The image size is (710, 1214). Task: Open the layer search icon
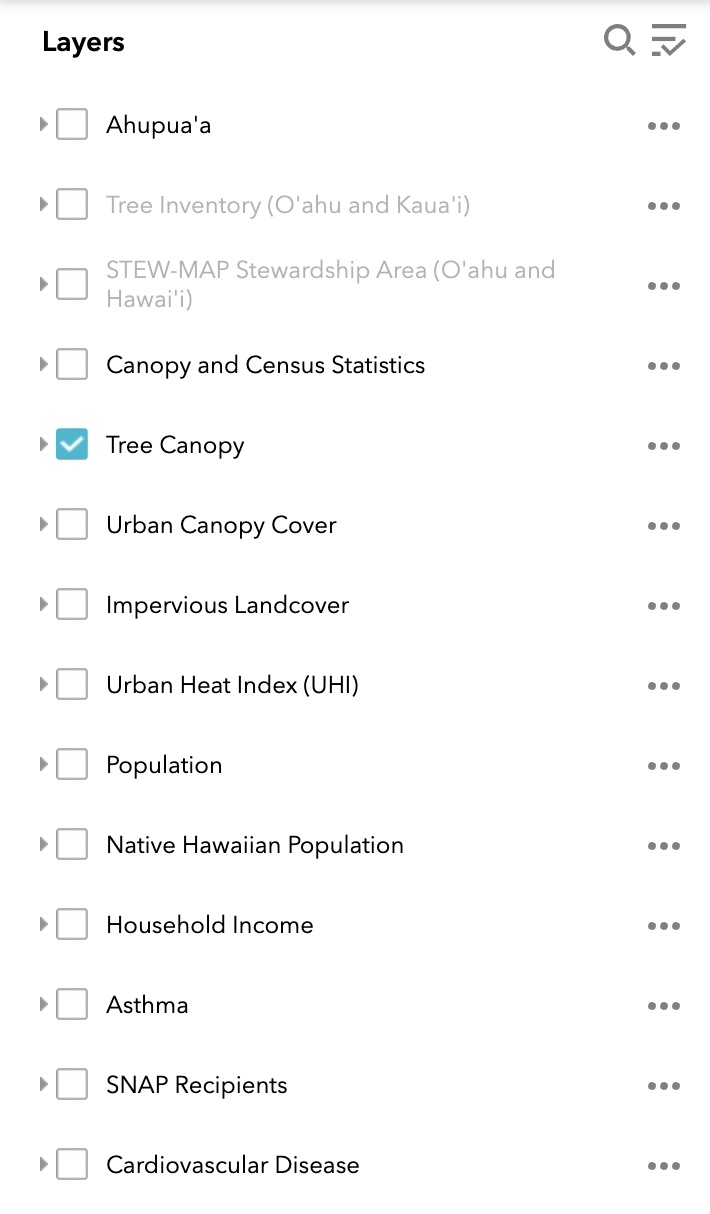pyautogui.click(x=619, y=42)
